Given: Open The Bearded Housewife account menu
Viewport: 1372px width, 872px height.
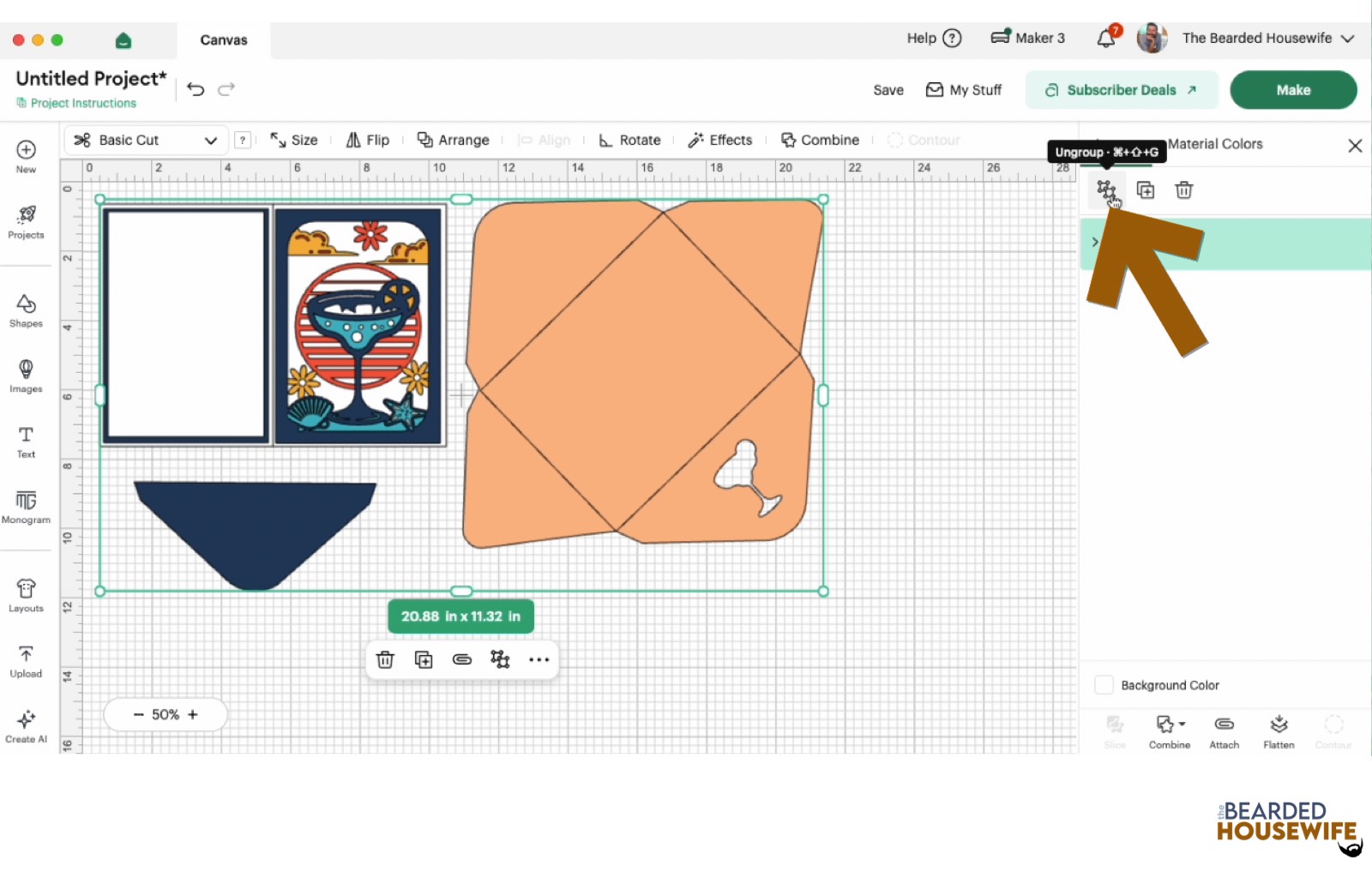Looking at the screenshot, I should [1268, 38].
